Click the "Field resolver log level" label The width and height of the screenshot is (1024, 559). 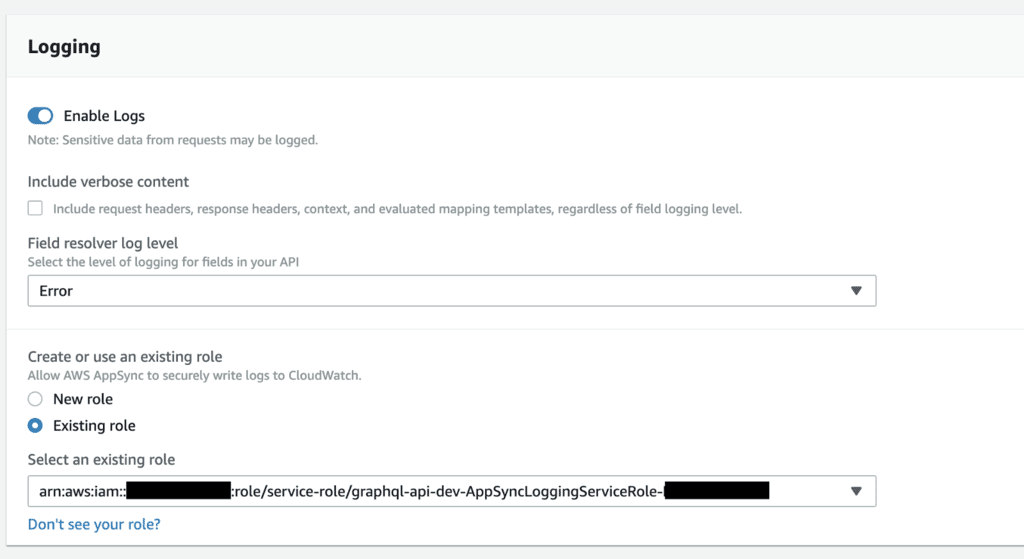(x=103, y=243)
